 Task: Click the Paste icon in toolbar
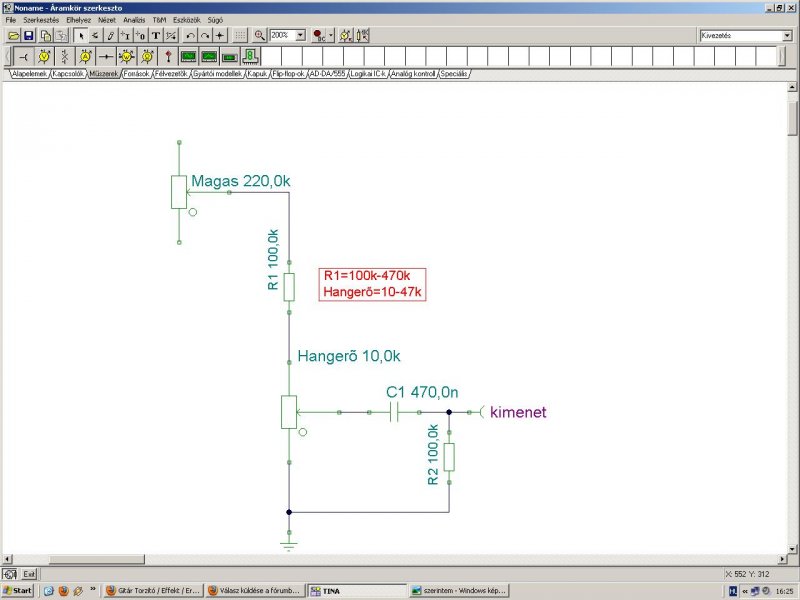(x=61, y=35)
